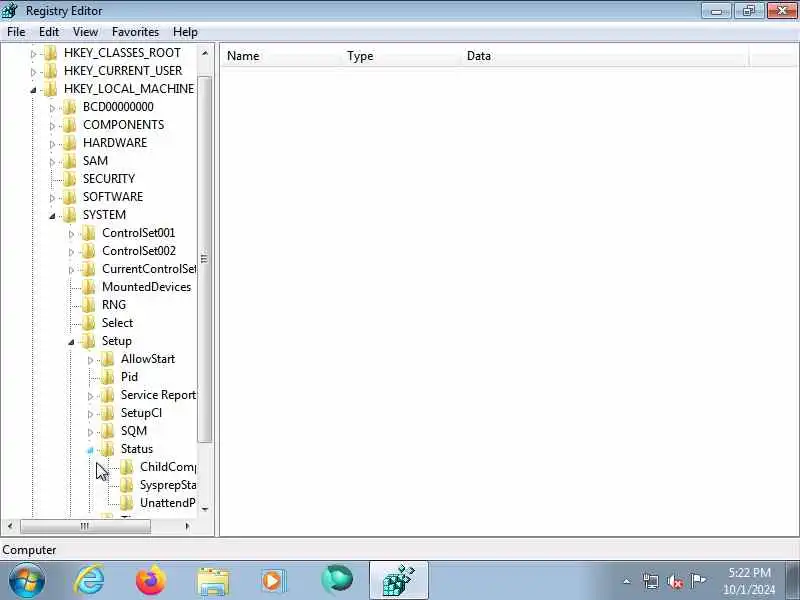Image resolution: width=800 pixels, height=600 pixels.
Task: Expand the COMPONENTS arrow
Action: pos(52,126)
